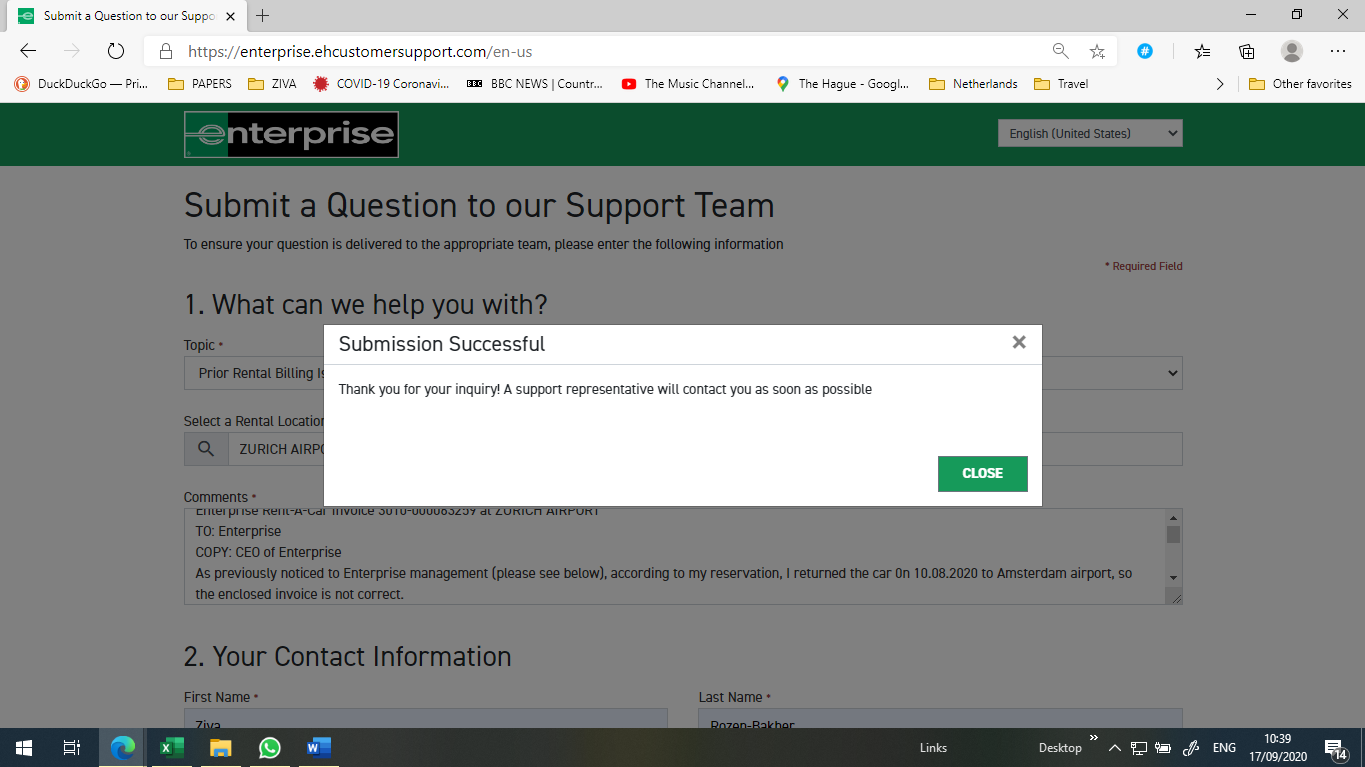
Task: Open the English (United States) language dropdown
Action: pos(1089,132)
